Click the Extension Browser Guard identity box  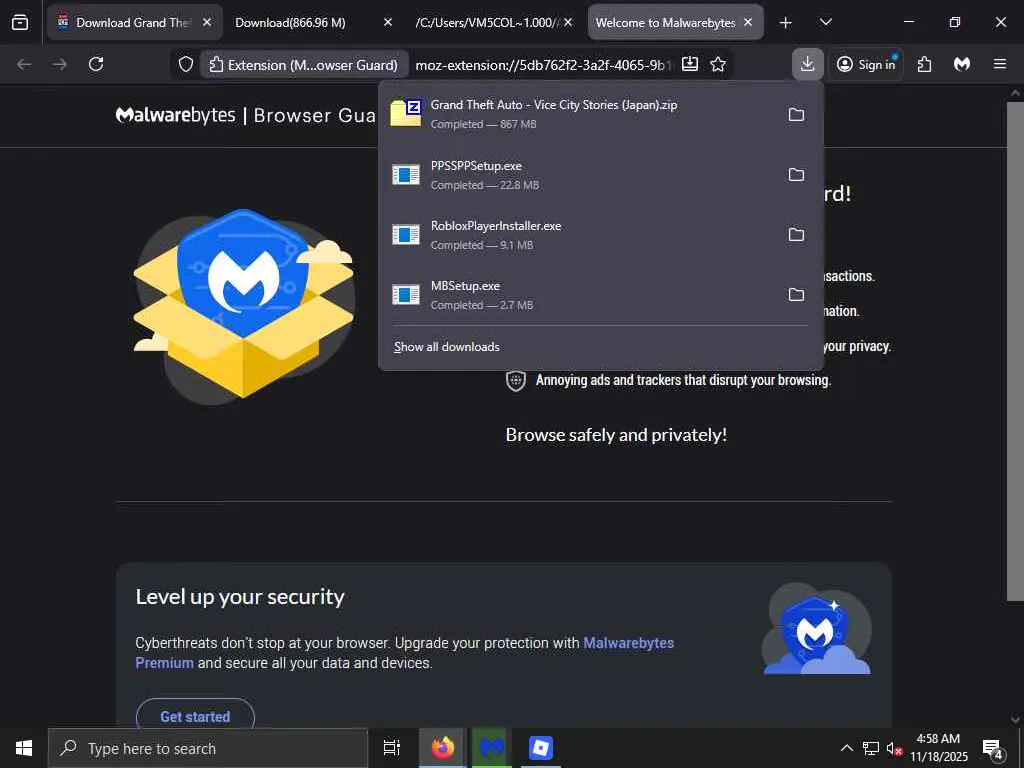[x=304, y=65]
